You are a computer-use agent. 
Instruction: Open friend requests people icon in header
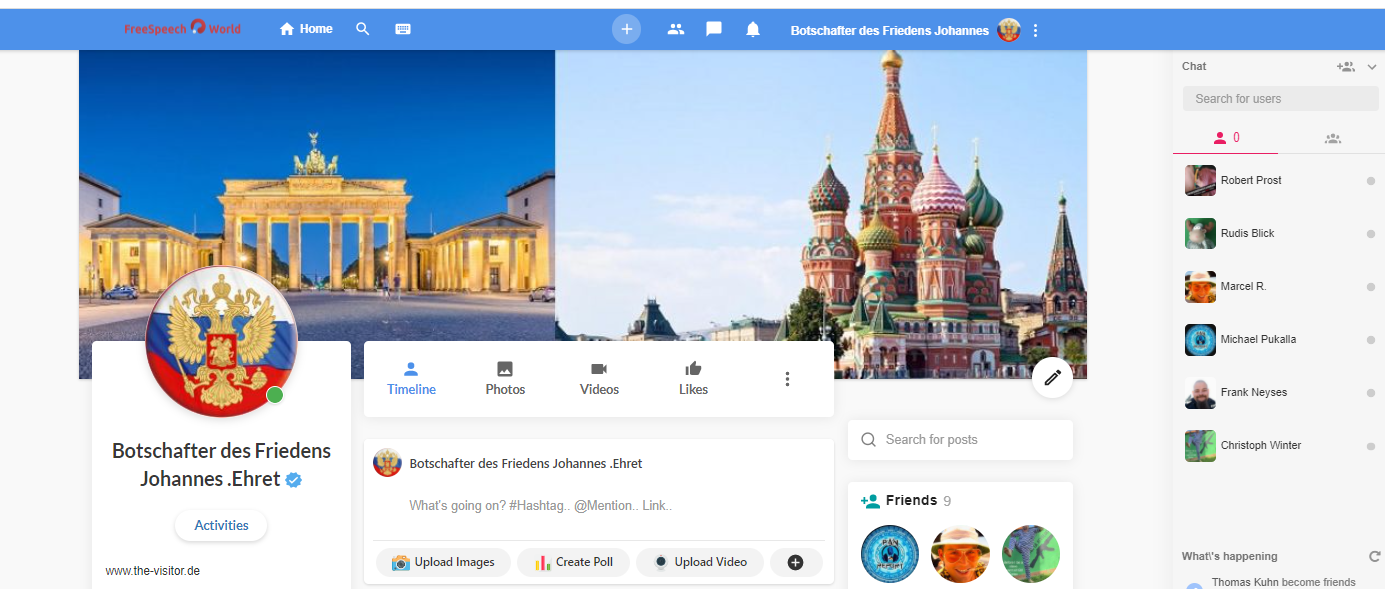tap(676, 29)
